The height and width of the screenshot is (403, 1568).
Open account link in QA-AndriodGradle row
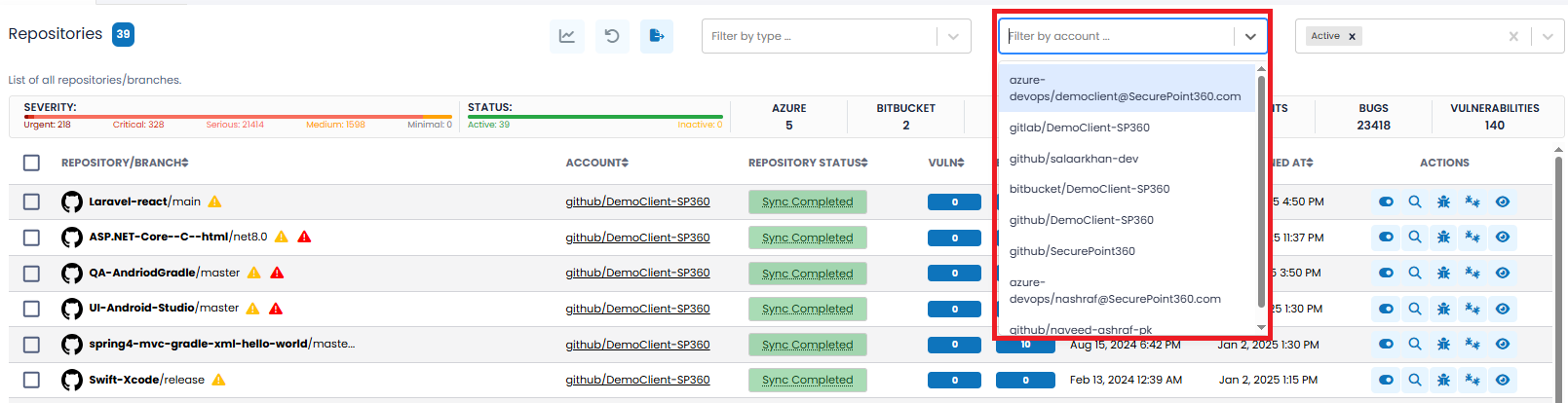(637, 273)
